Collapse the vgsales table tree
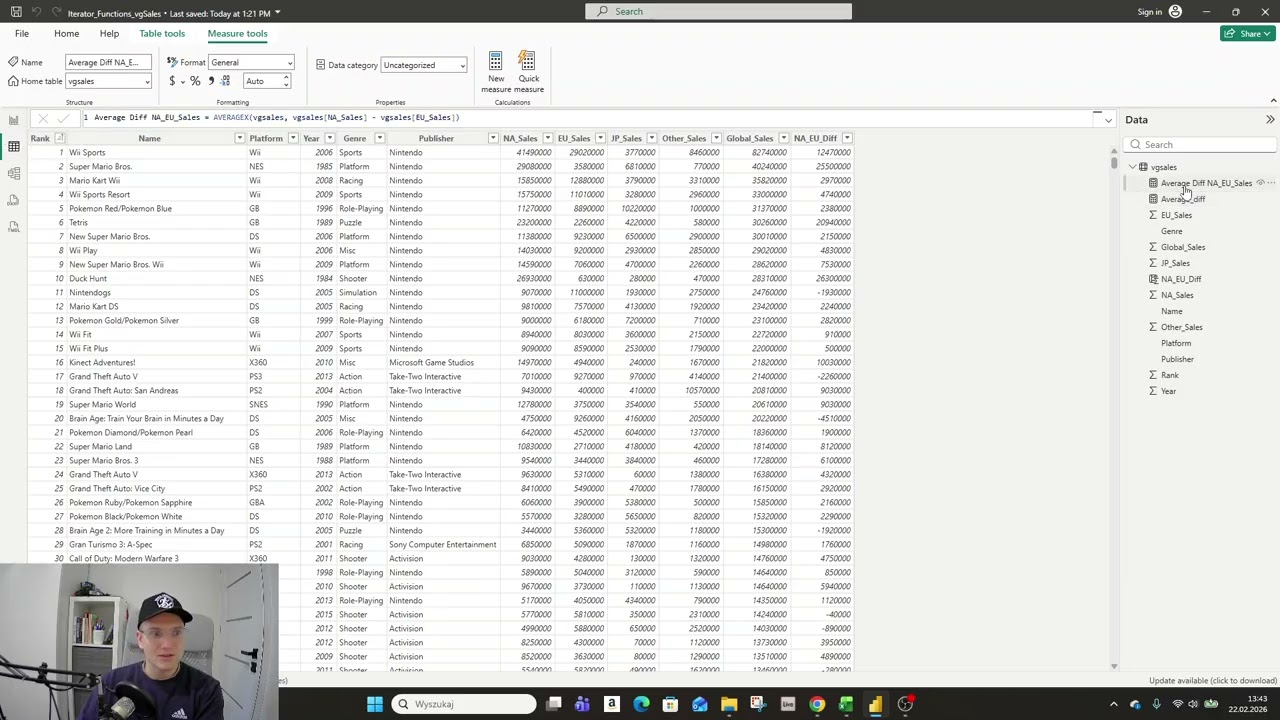The width and height of the screenshot is (1280, 720). pyautogui.click(x=1132, y=167)
